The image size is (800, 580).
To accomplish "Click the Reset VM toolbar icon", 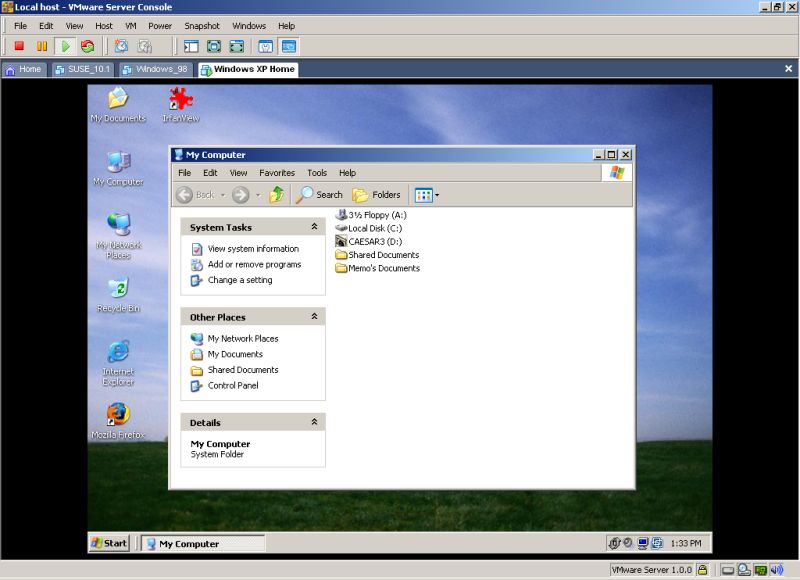I will tap(88, 46).
